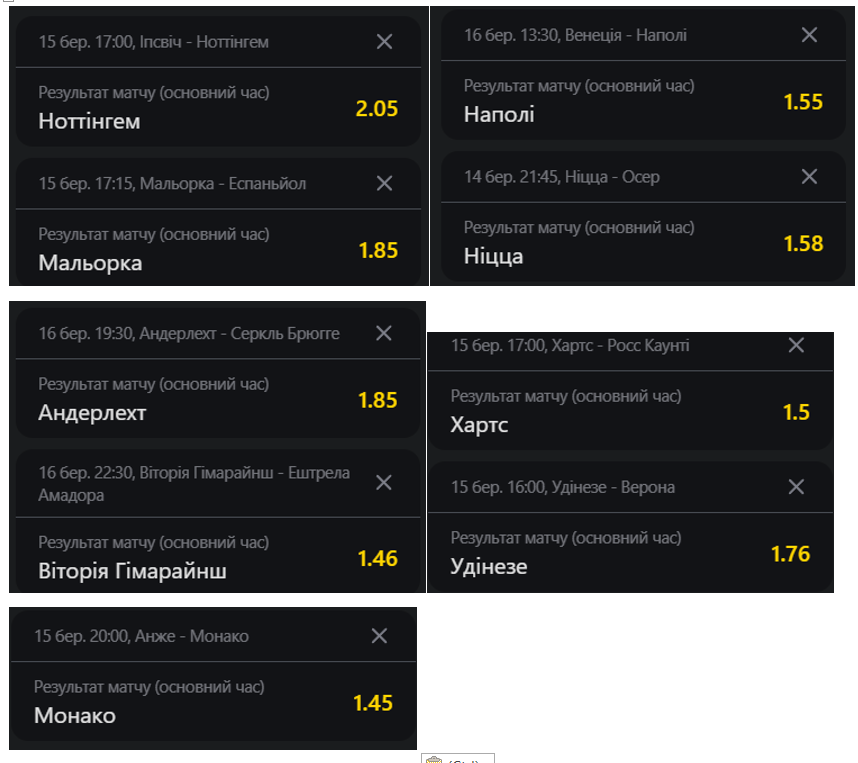Remove the Іпсвіч - Ноттінгем bet

[x=384, y=42]
